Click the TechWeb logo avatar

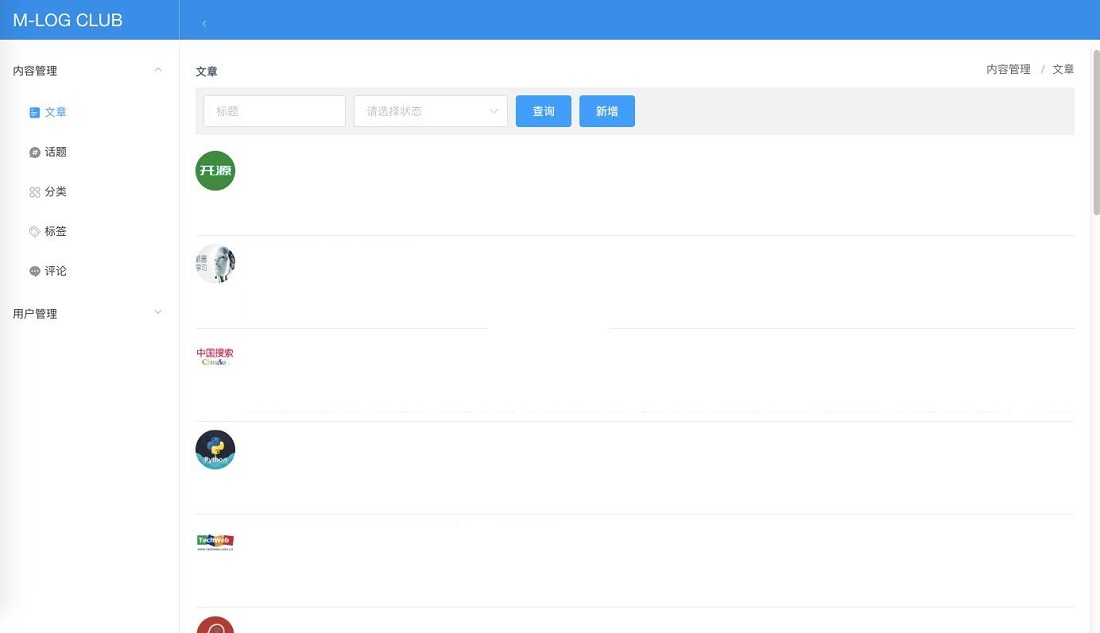(215, 542)
